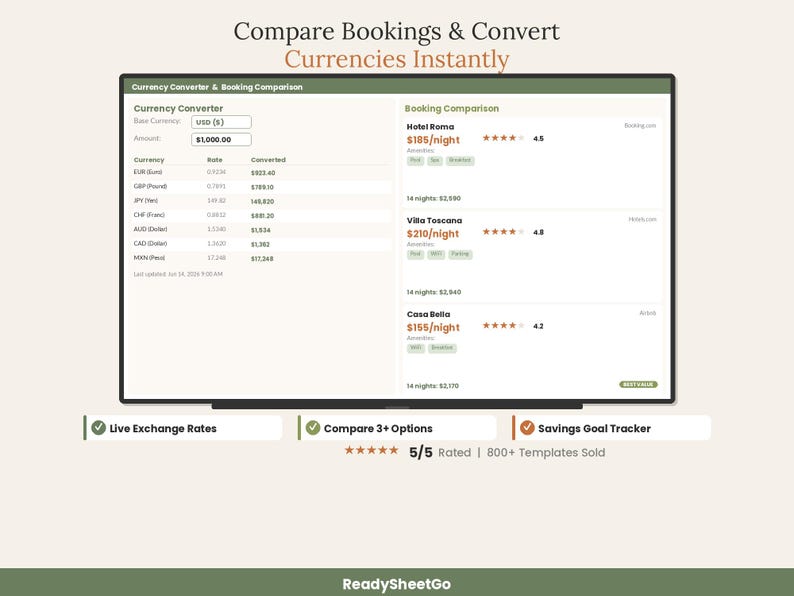
Task: Click the CAD (Dollar) currency row
Action: 262,244
